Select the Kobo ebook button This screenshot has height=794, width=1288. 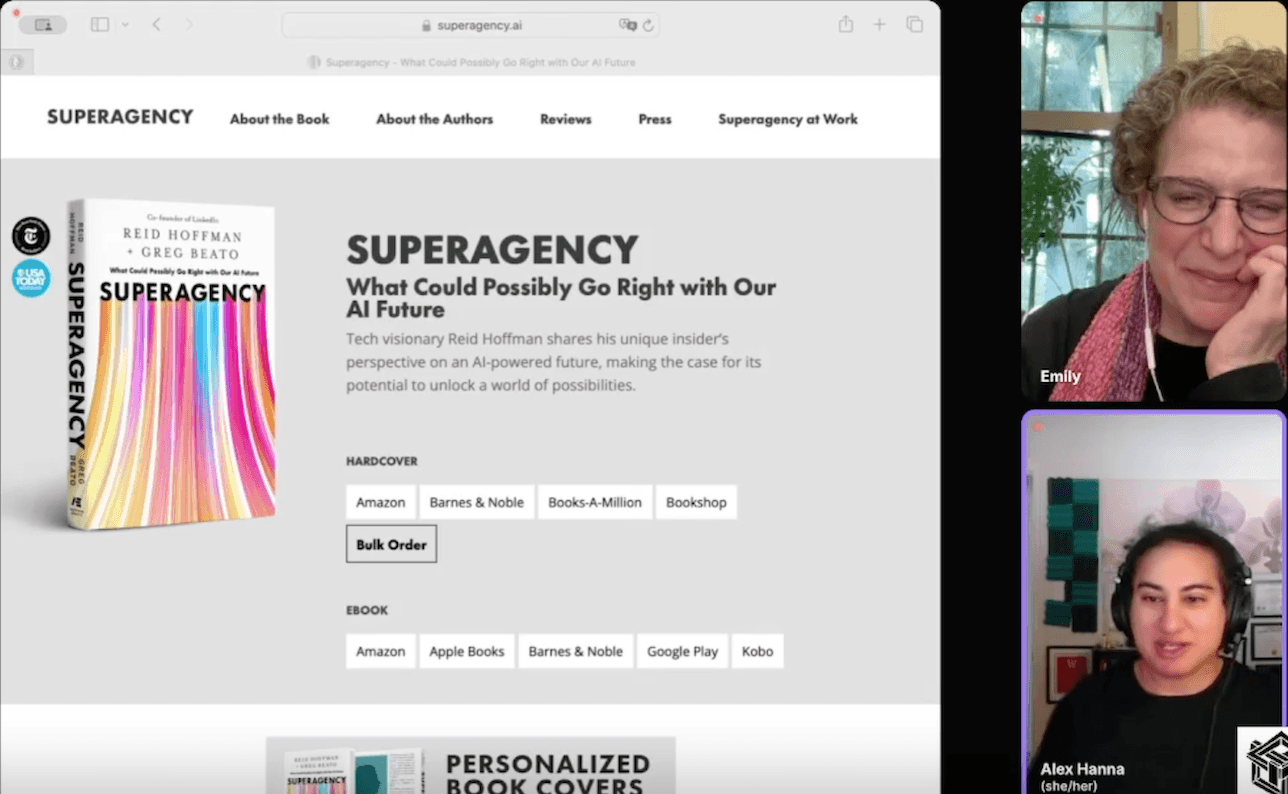[x=757, y=651]
